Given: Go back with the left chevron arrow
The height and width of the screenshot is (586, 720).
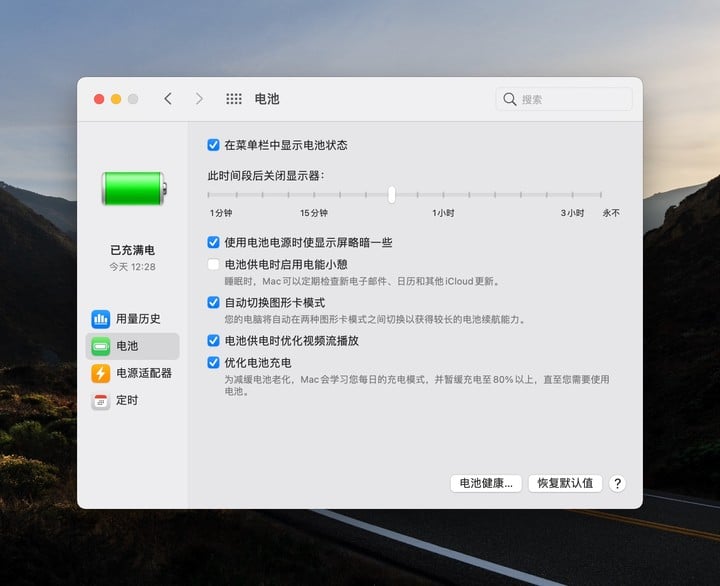Looking at the screenshot, I should coord(168,99).
